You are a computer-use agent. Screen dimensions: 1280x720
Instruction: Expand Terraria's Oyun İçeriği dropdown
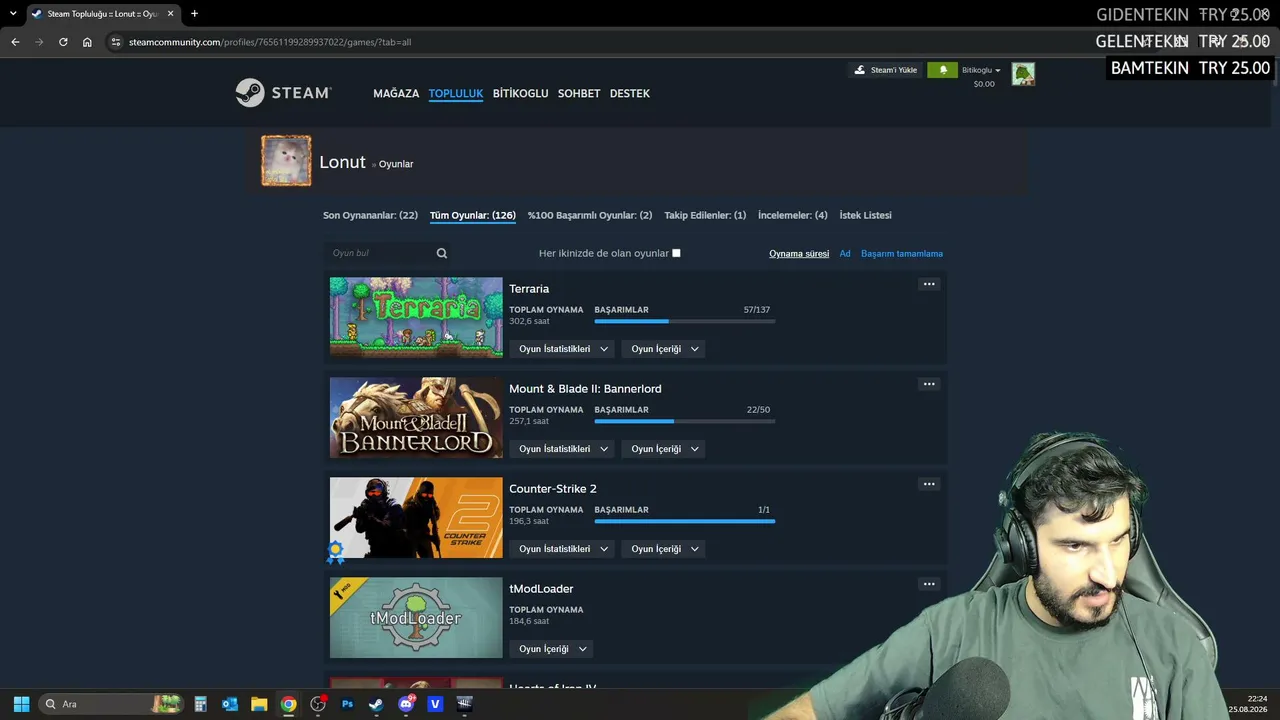(x=665, y=349)
